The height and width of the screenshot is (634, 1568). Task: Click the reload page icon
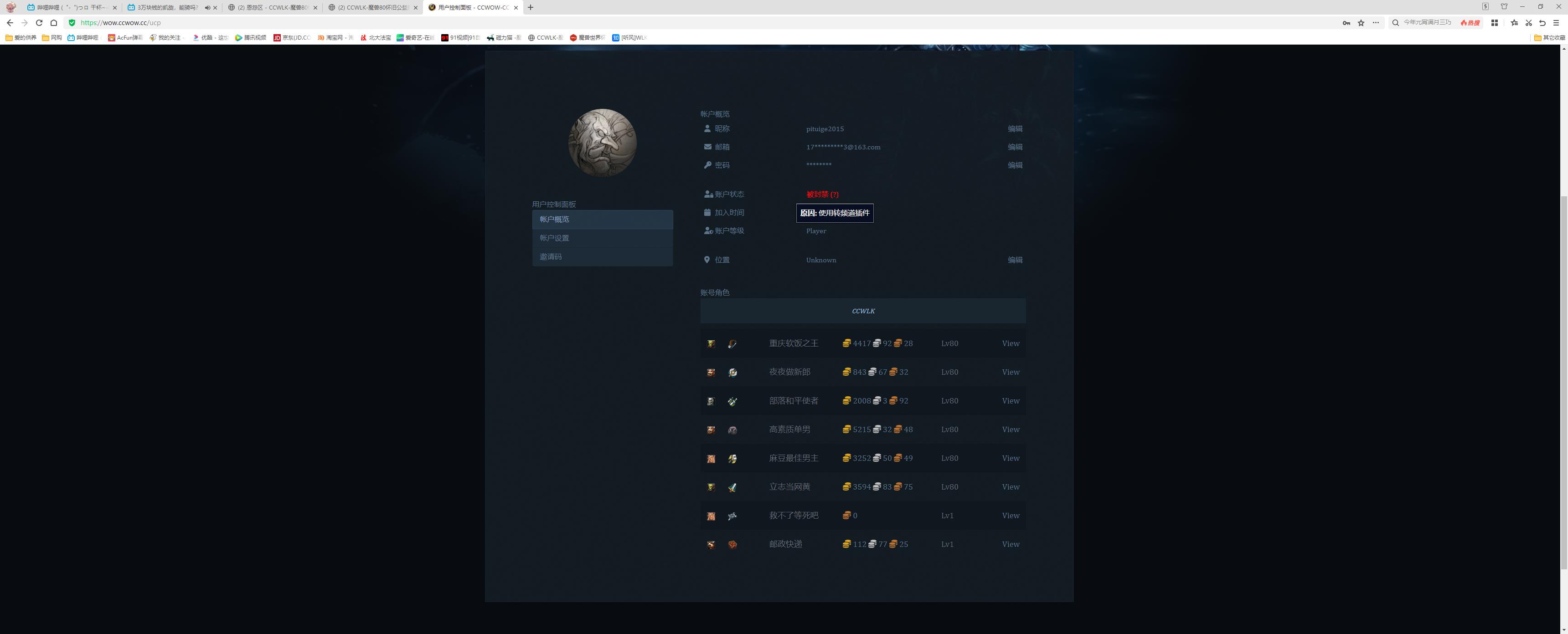pyautogui.click(x=39, y=23)
